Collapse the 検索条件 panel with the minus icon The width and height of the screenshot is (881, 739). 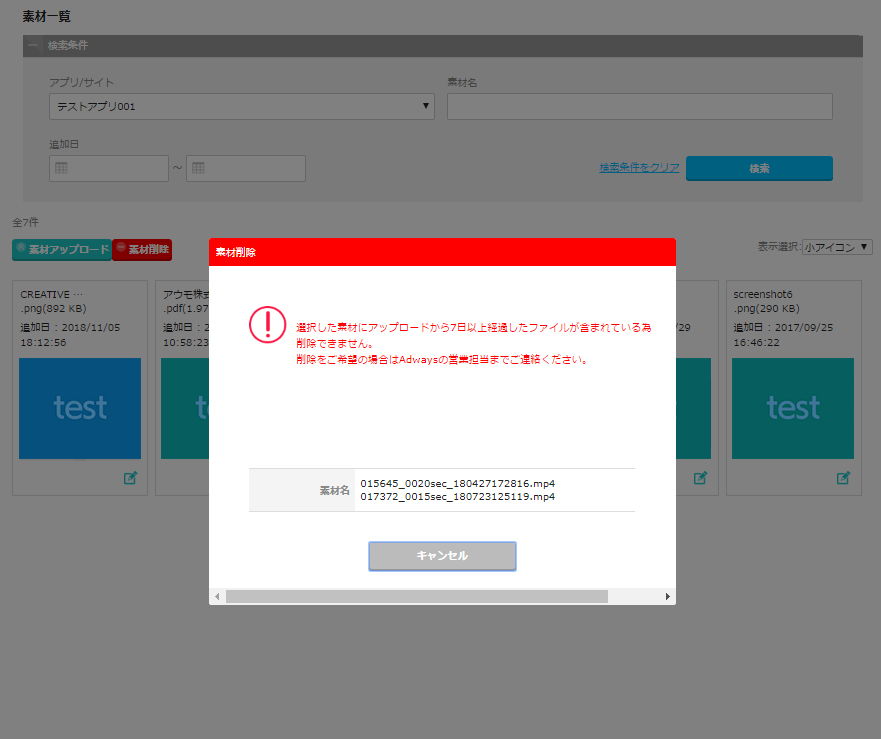(34, 46)
